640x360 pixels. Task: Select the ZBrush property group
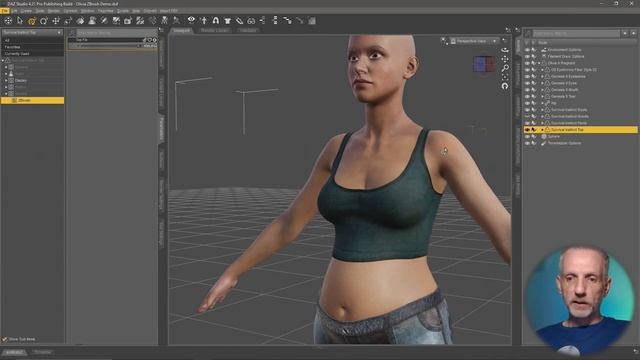pos(32,100)
